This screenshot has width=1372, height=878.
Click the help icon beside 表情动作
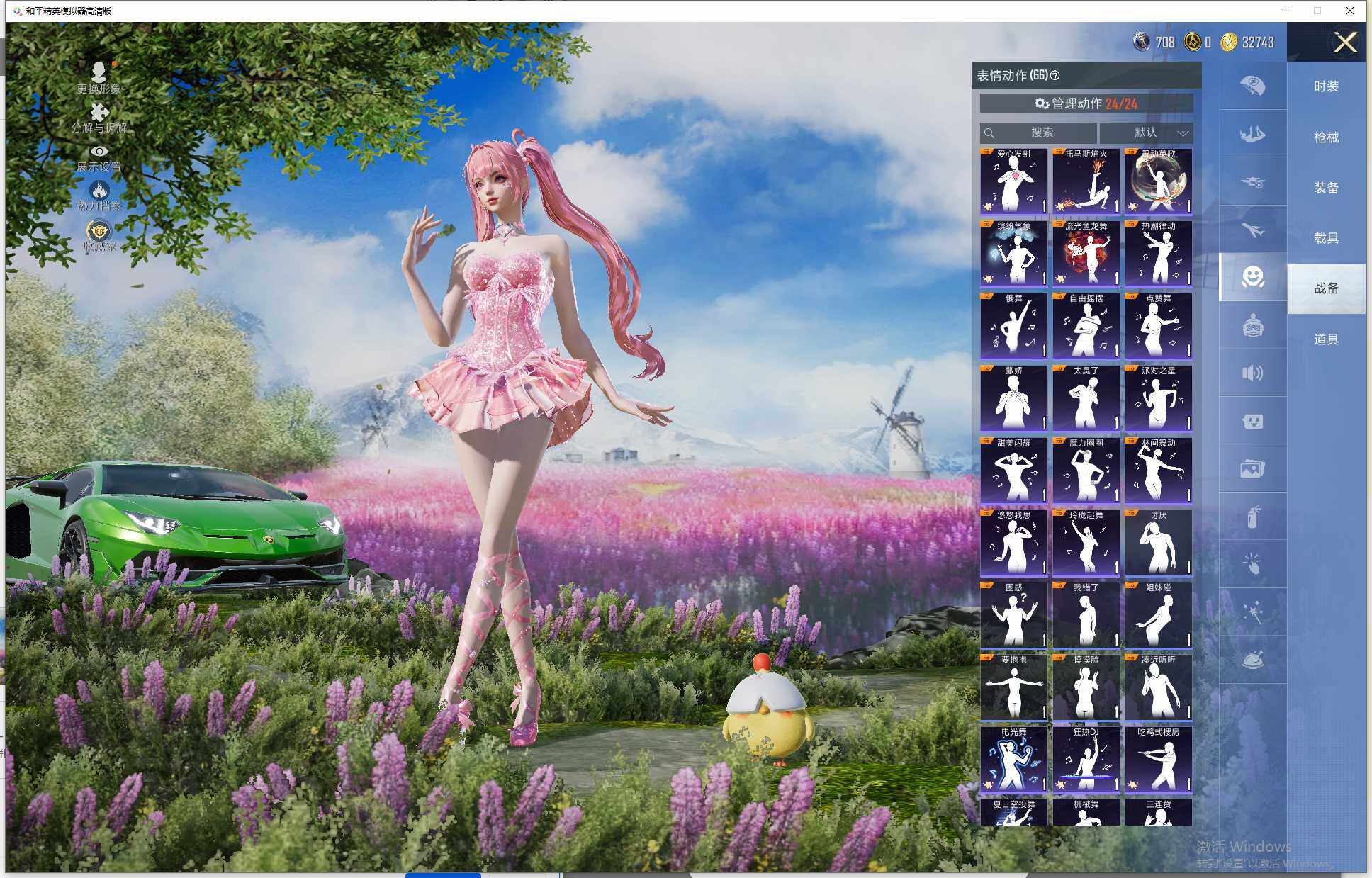1055,75
